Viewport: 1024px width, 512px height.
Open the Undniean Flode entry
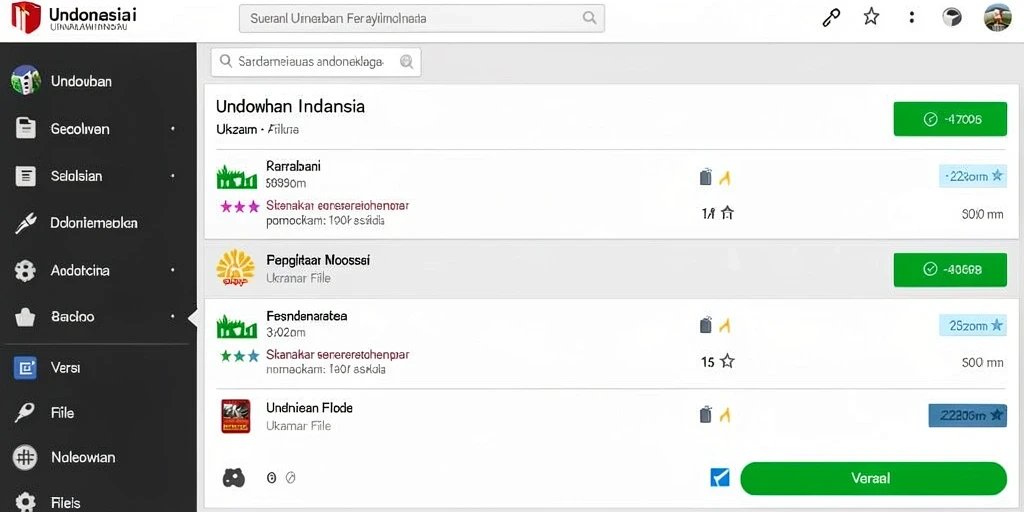coord(309,408)
